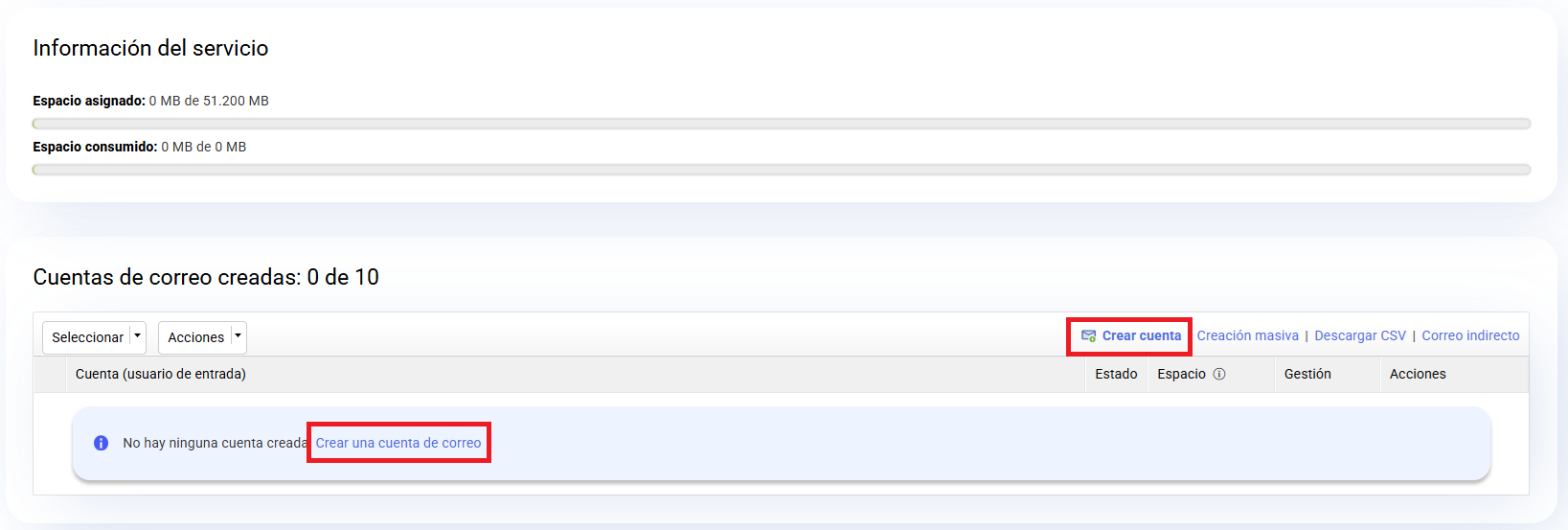
Task: Open the Correo indirecto link
Action: 1470,335
